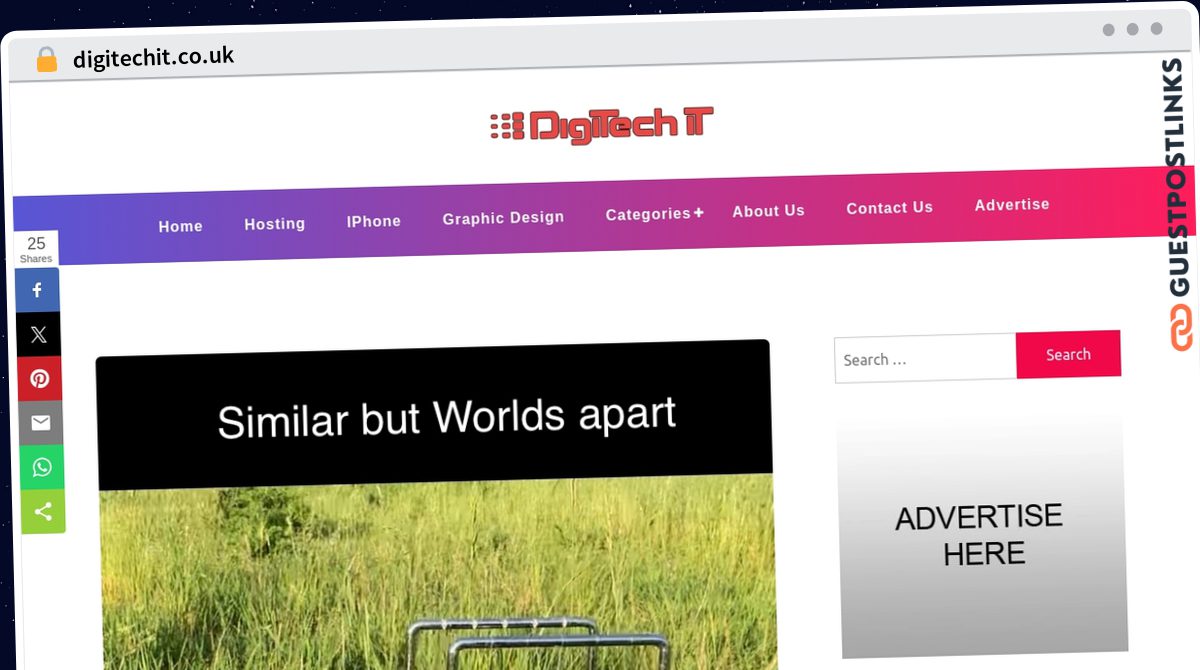Open the Home menu item
Screen dimensions: 1200x670
181,226
